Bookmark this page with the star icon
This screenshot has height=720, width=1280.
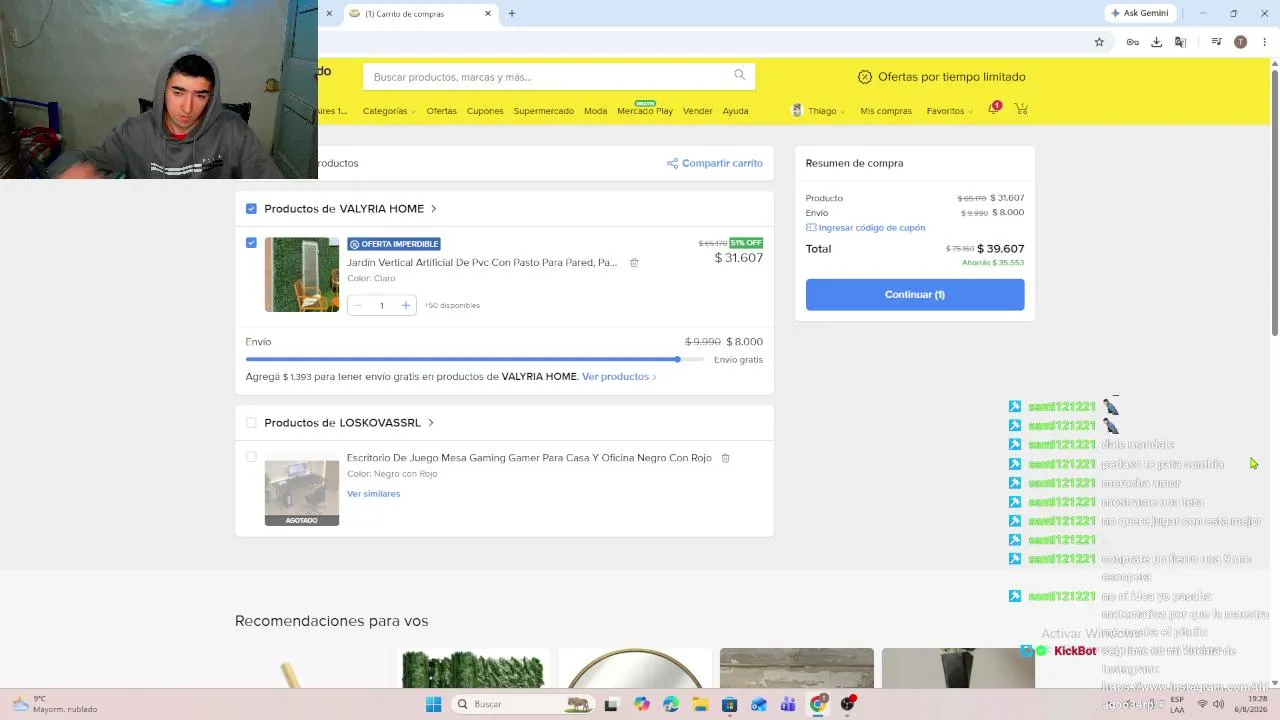coord(1099,42)
